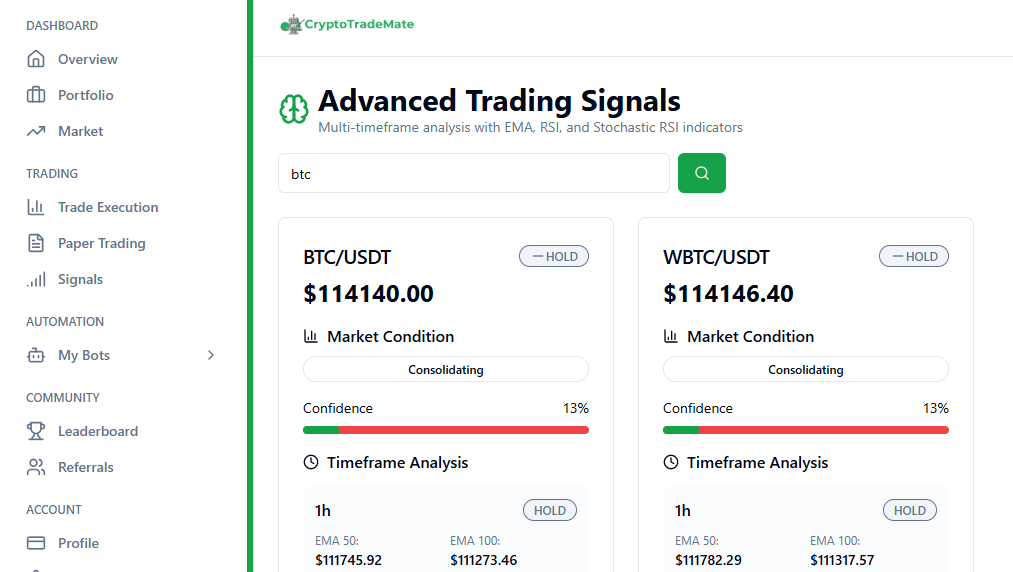Image resolution: width=1013 pixels, height=572 pixels.
Task: Click the Overview home icon
Action: [x=36, y=59]
